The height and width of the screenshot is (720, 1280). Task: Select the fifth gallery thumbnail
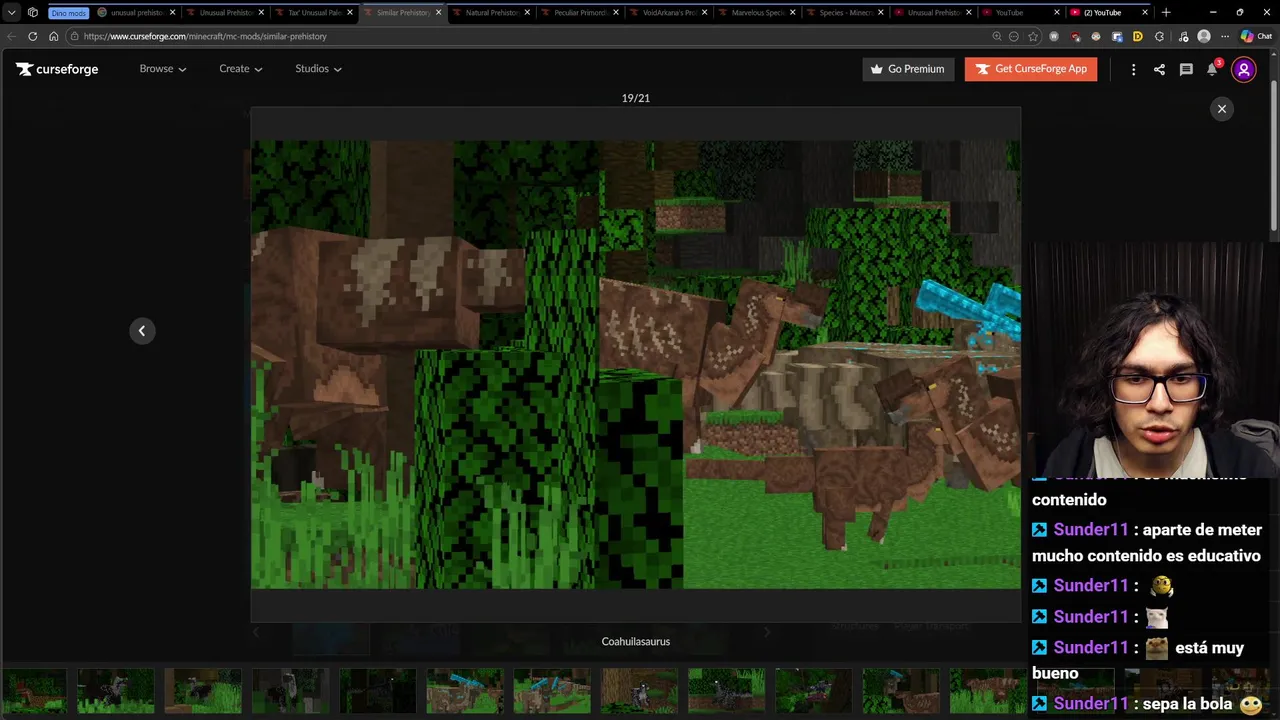[x=377, y=692]
